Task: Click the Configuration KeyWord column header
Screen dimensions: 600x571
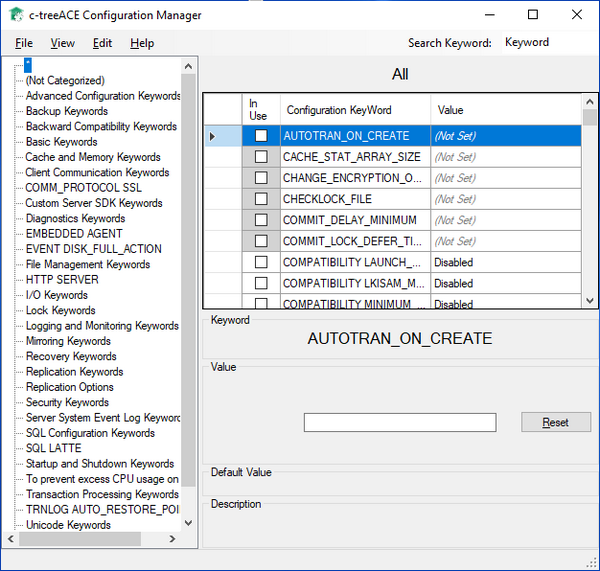Action: click(x=355, y=109)
